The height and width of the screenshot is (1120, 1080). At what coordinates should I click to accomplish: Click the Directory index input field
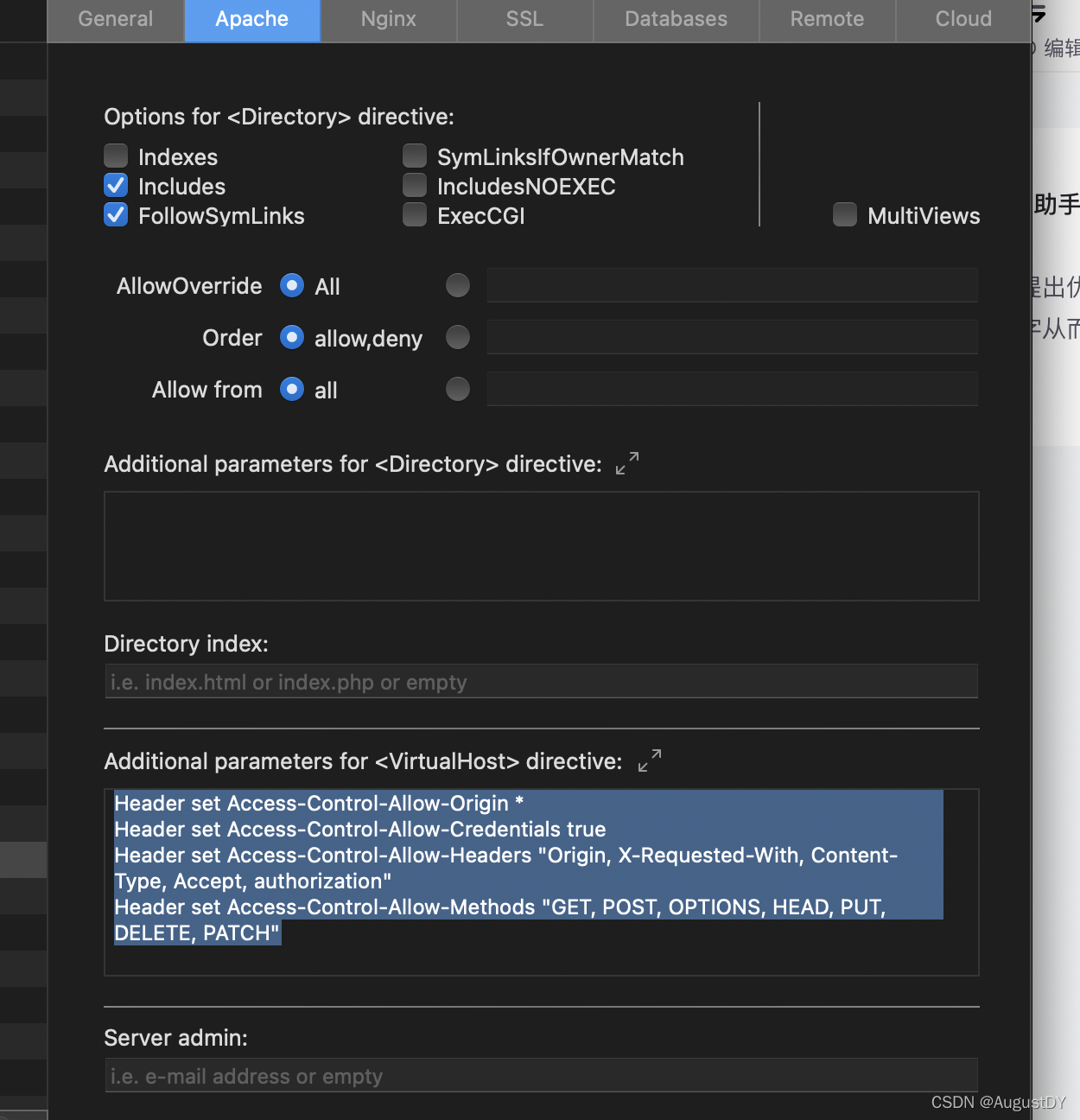[x=541, y=681]
